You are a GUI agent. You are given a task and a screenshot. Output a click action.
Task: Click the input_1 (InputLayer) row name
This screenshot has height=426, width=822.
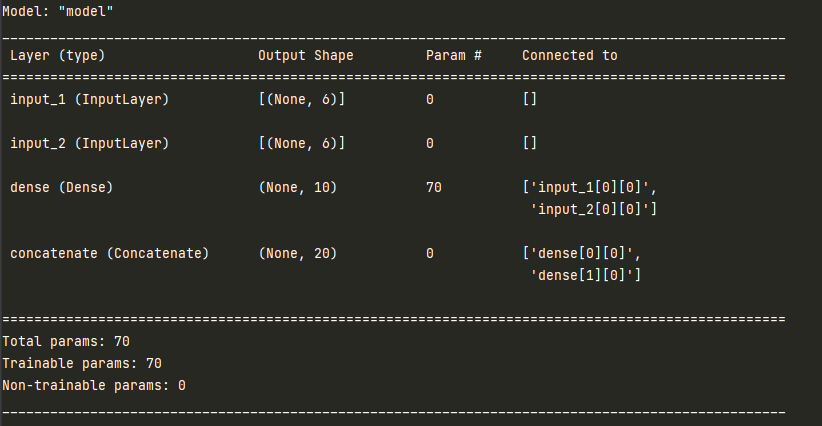[x=89, y=99]
